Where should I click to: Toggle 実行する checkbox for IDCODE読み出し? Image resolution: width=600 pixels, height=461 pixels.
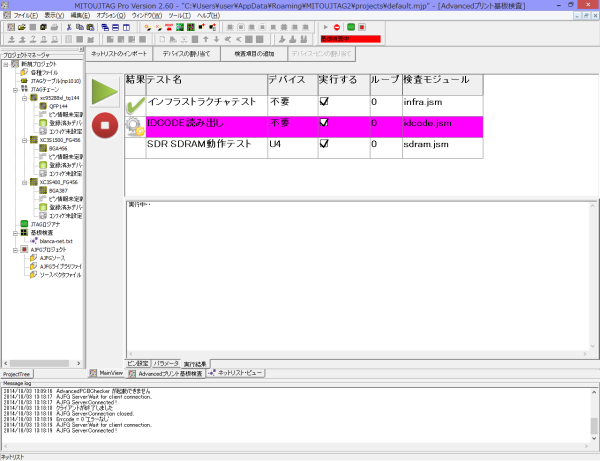coord(324,123)
